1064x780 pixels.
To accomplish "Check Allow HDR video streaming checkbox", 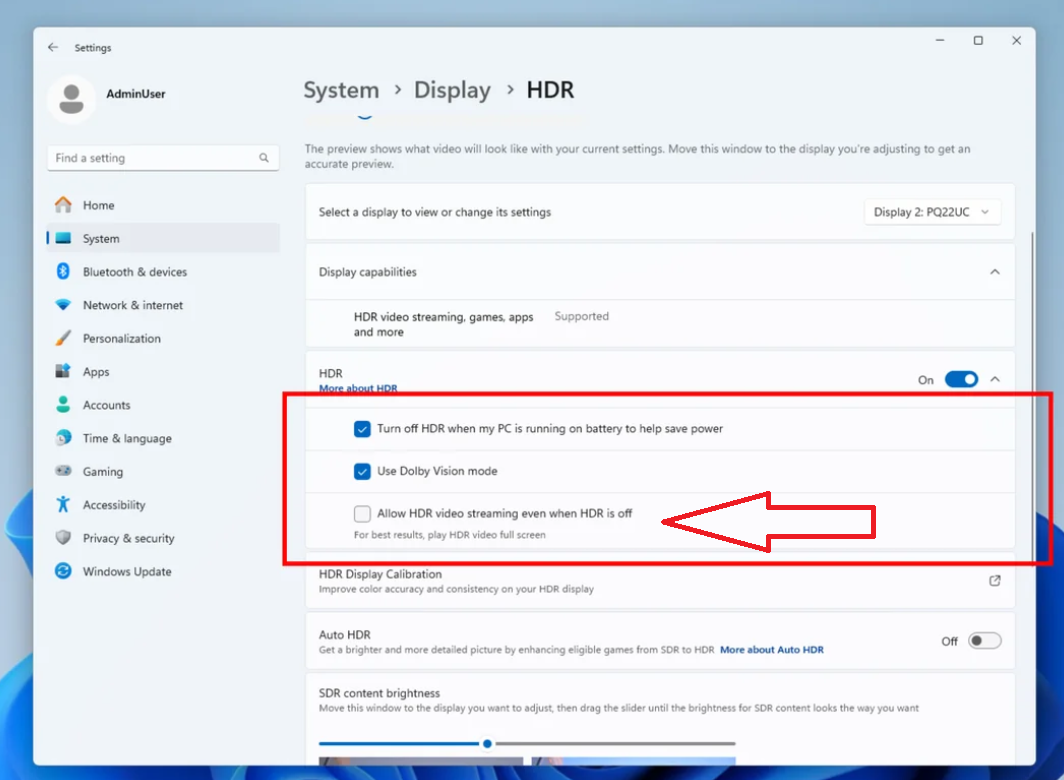I will (x=362, y=513).
